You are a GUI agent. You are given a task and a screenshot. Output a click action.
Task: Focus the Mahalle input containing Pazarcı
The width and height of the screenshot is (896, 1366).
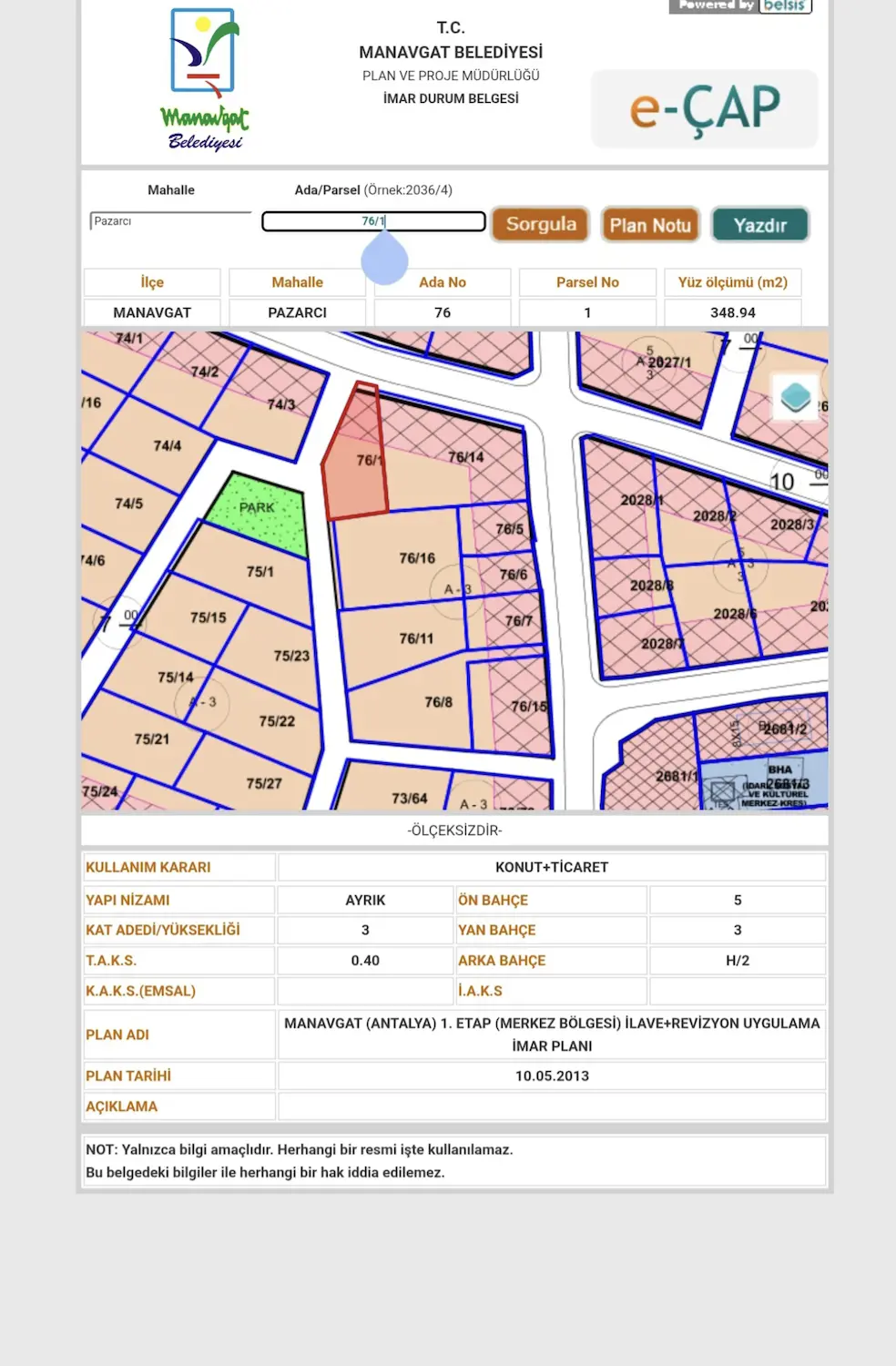point(170,221)
